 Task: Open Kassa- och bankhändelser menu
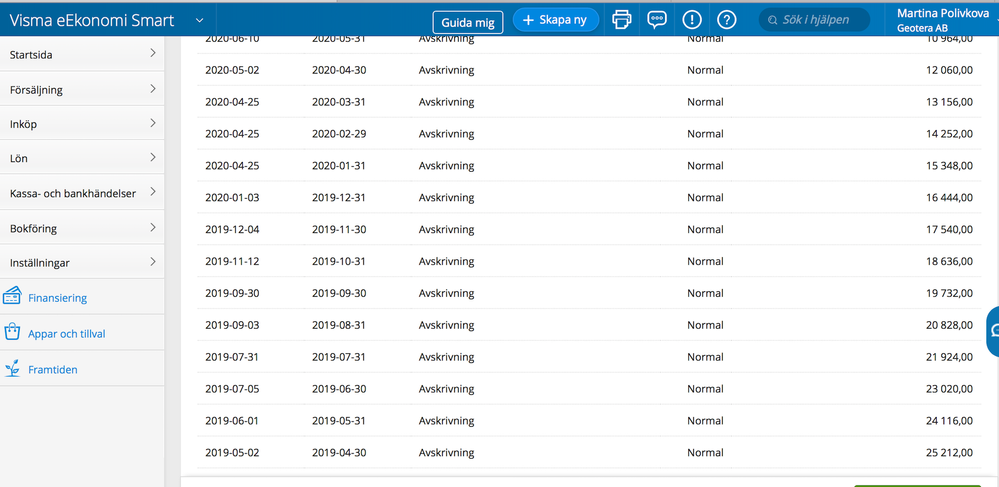pos(82,193)
